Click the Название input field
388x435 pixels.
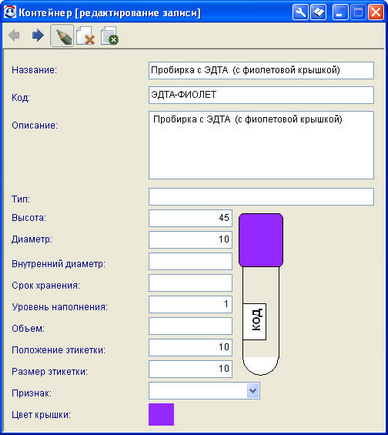(x=261, y=70)
